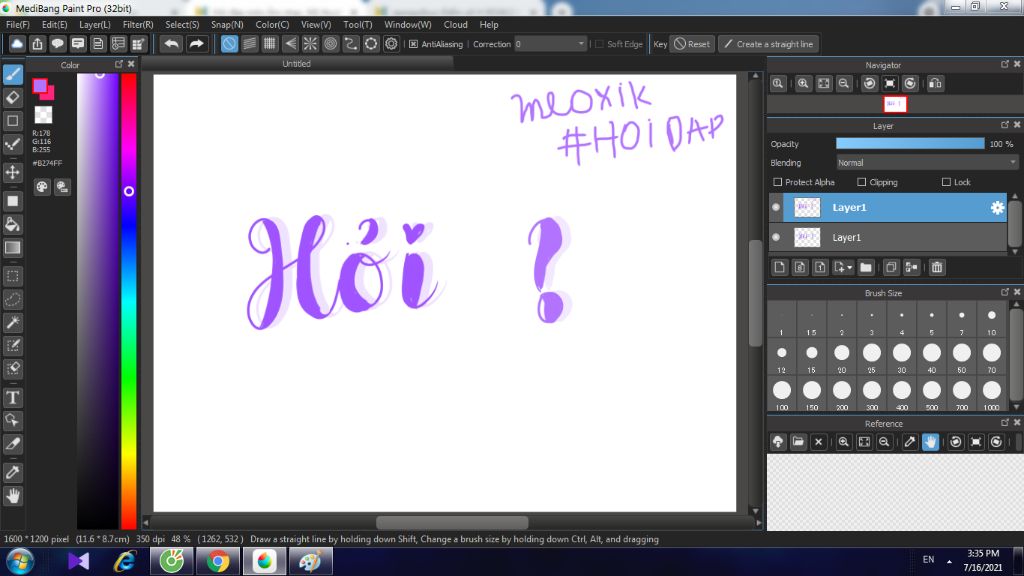Hide the lower unselected Layer1

(776, 237)
